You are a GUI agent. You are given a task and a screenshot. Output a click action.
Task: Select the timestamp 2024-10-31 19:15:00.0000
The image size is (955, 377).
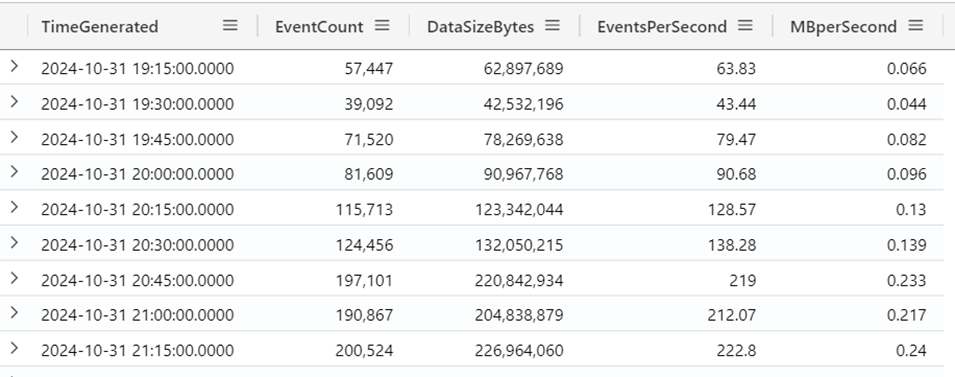tap(138, 68)
